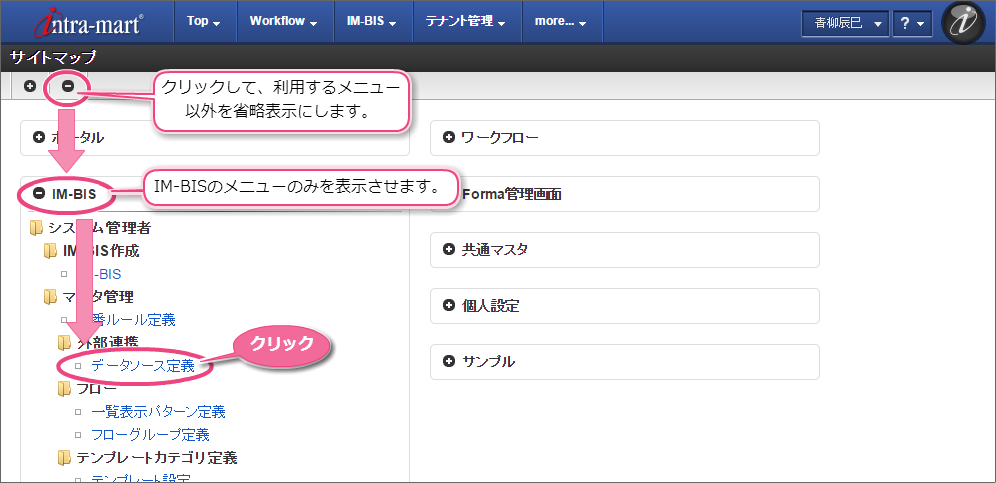Viewport: 996px width, 483px height.
Task: Open the ? help dropdown
Action: [912, 23]
